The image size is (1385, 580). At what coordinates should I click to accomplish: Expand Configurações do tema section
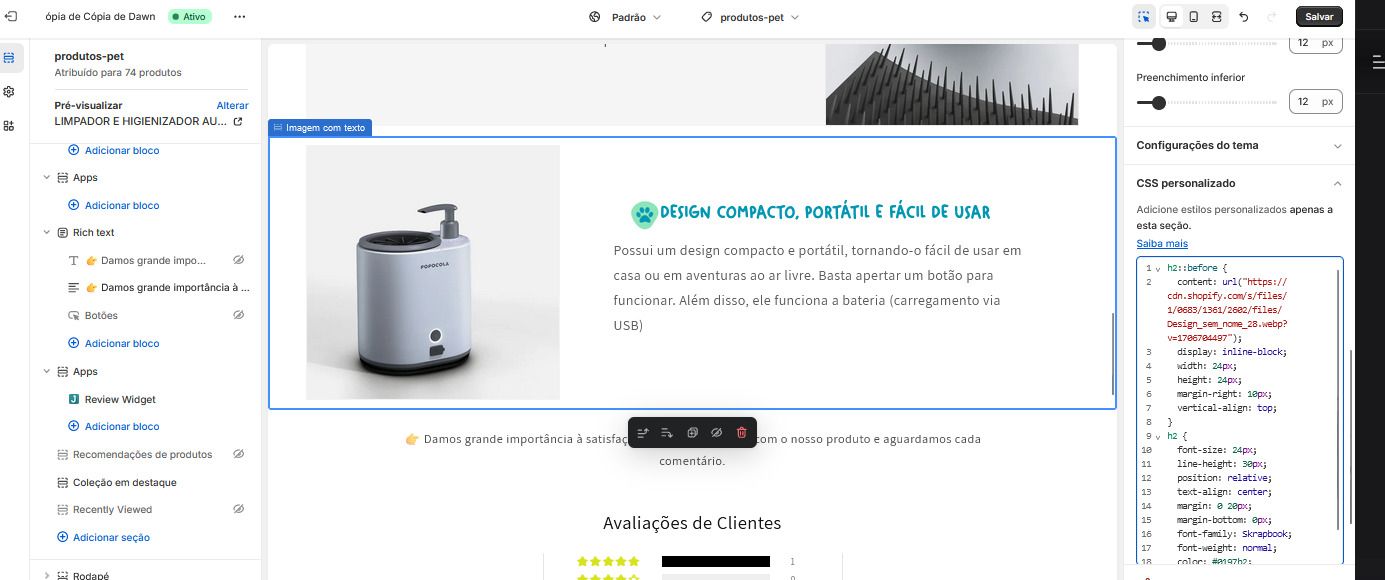click(1239, 145)
